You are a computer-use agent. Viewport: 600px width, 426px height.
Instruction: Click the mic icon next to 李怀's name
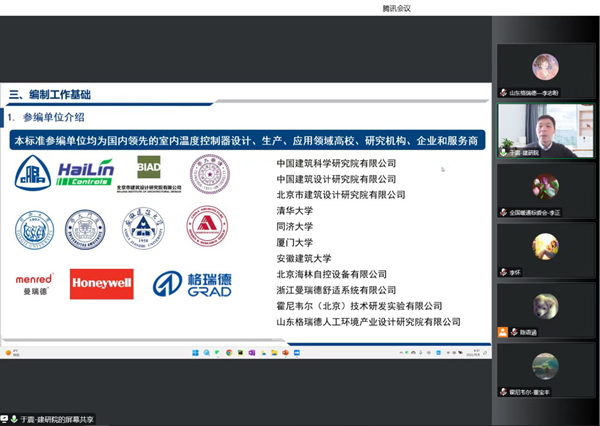[x=503, y=271]
